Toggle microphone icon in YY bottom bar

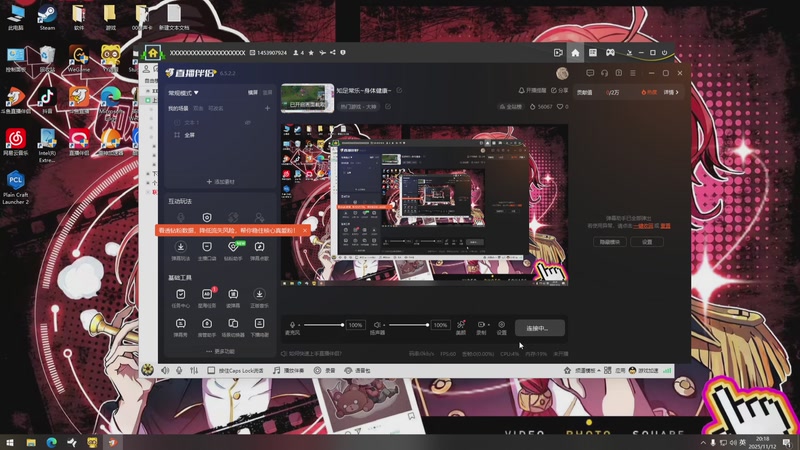coord(179,370)
